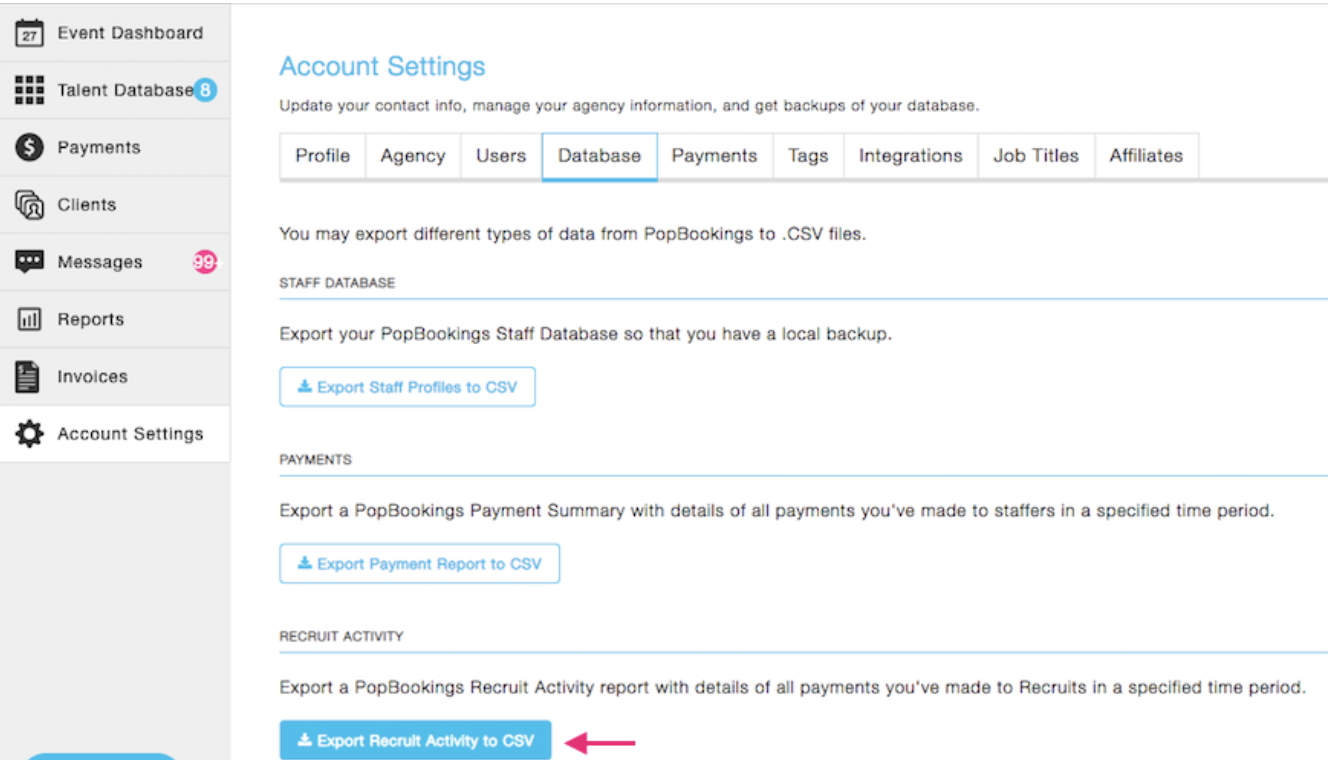This screenshot has height=760, width=1336.
Task: Click the Payments dollar sign icon
Action: click(x=30, y=147)
